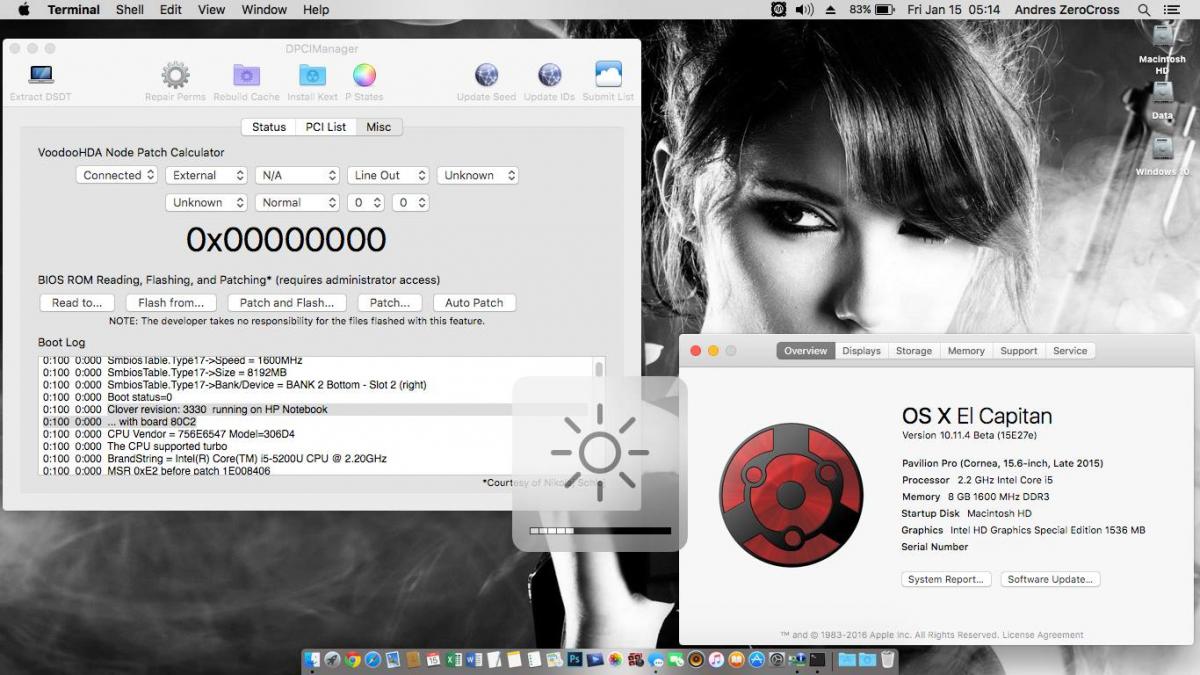
Task: Click the battery status in menu bar
Action: [x=873, y=10]
